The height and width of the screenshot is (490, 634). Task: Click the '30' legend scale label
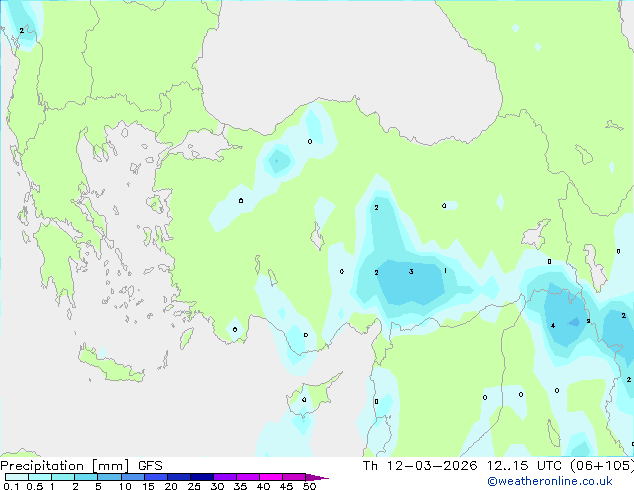tap(217, 486)
